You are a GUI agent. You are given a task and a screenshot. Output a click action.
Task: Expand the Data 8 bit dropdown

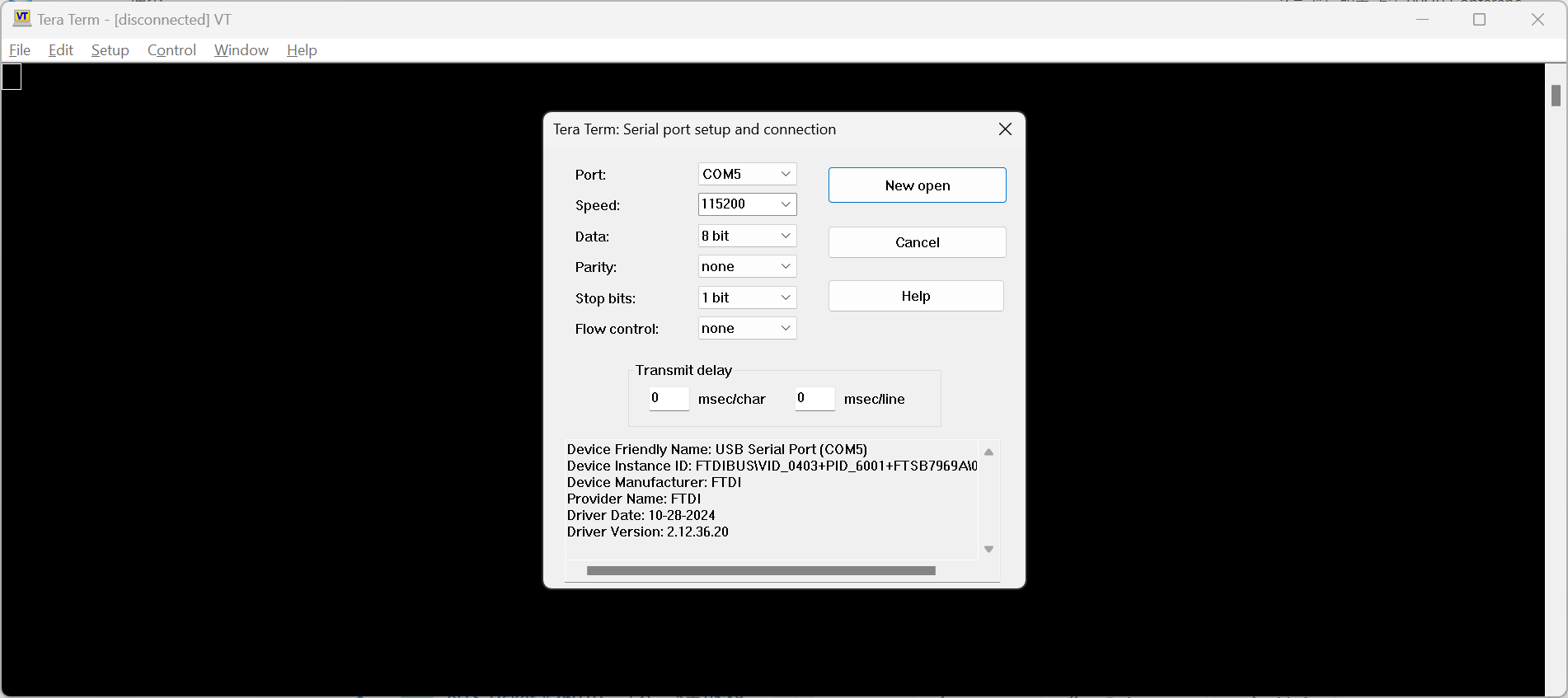[x=748, y=236]
